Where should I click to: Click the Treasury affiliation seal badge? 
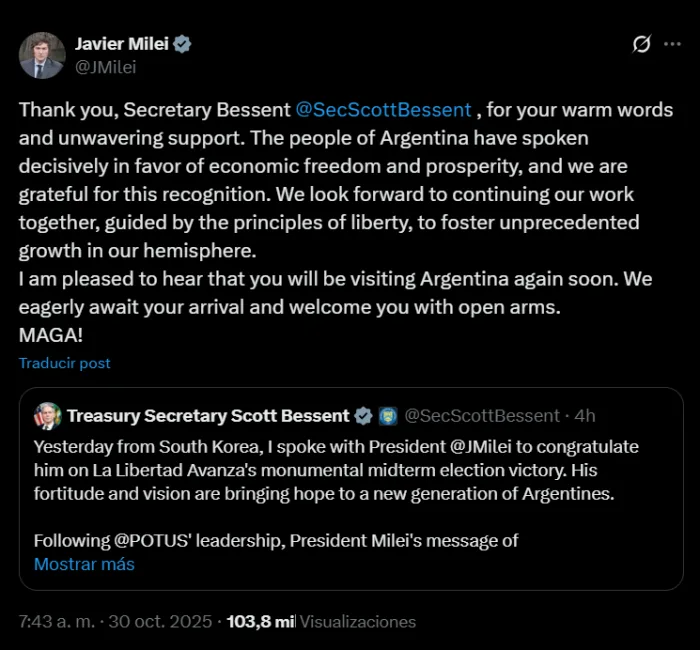pyautogui.click(x=388, y=416)
